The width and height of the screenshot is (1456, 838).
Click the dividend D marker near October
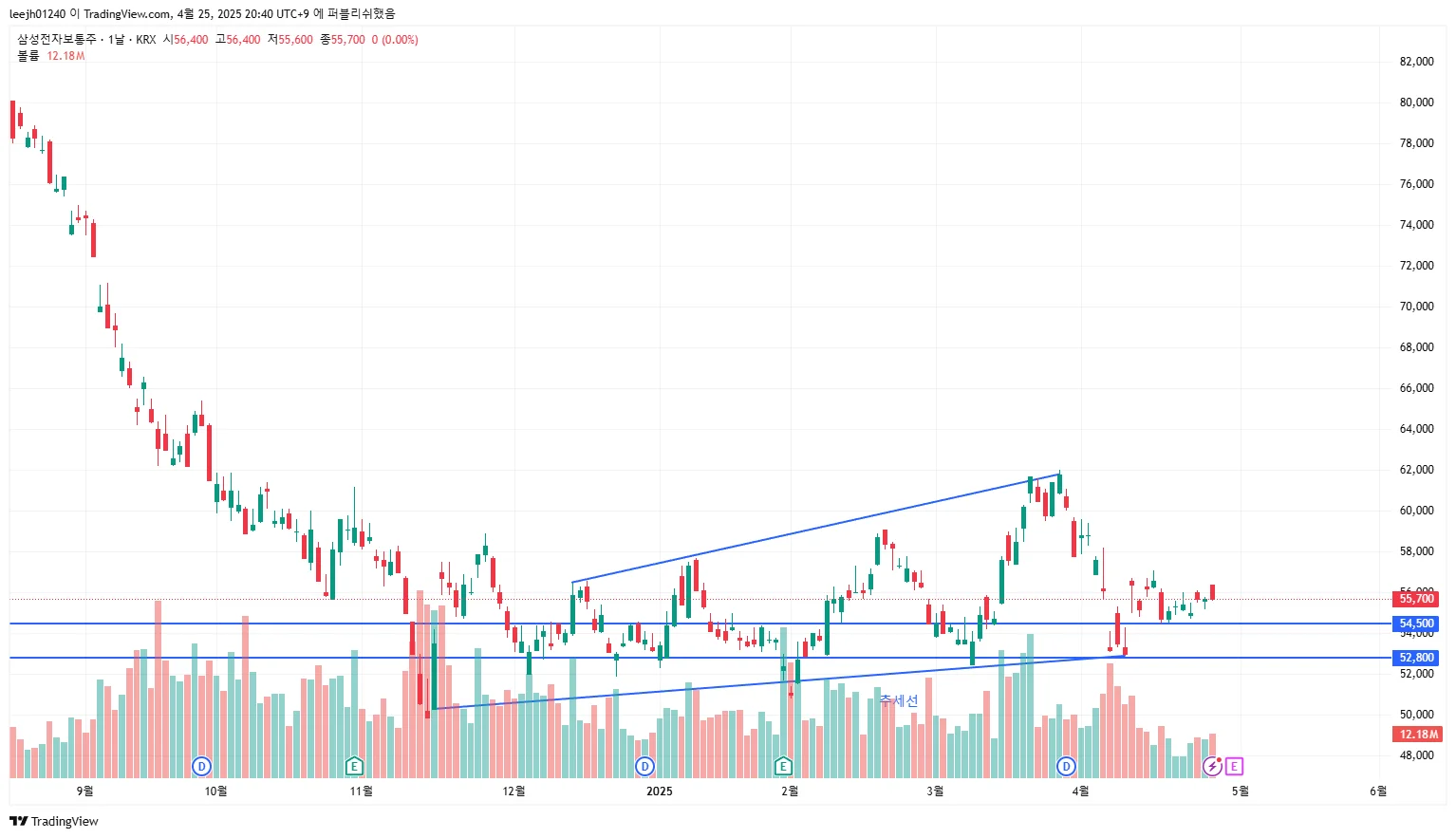click(201, 766)
